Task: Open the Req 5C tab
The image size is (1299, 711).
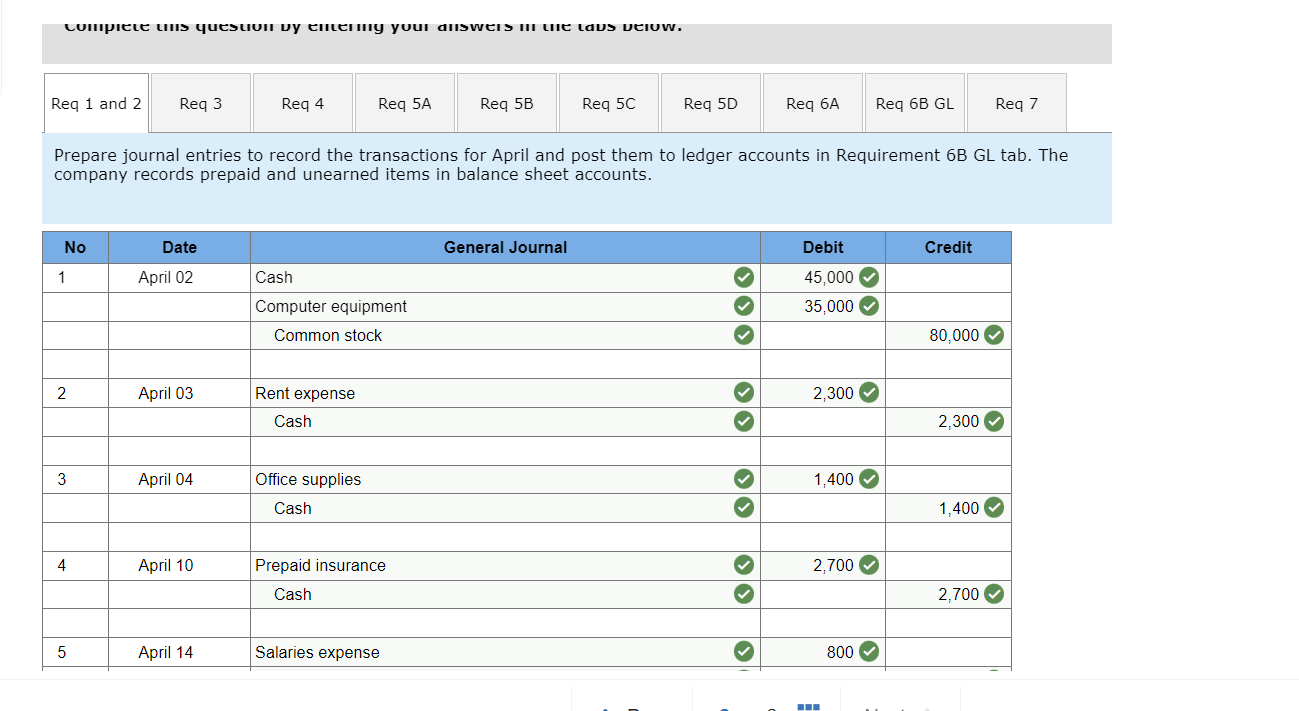Action: point(608,102)
